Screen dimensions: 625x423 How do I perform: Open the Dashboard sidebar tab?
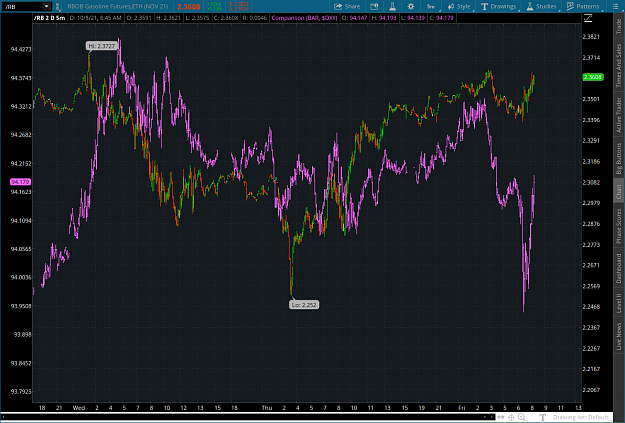[619, 268]
